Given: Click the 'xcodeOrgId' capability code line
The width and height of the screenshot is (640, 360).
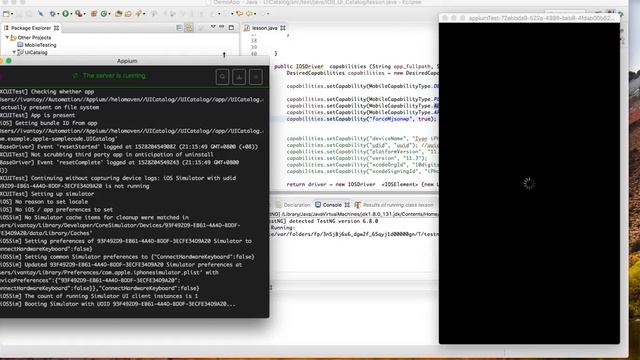Looking at the screenshot, I should 362,164.
